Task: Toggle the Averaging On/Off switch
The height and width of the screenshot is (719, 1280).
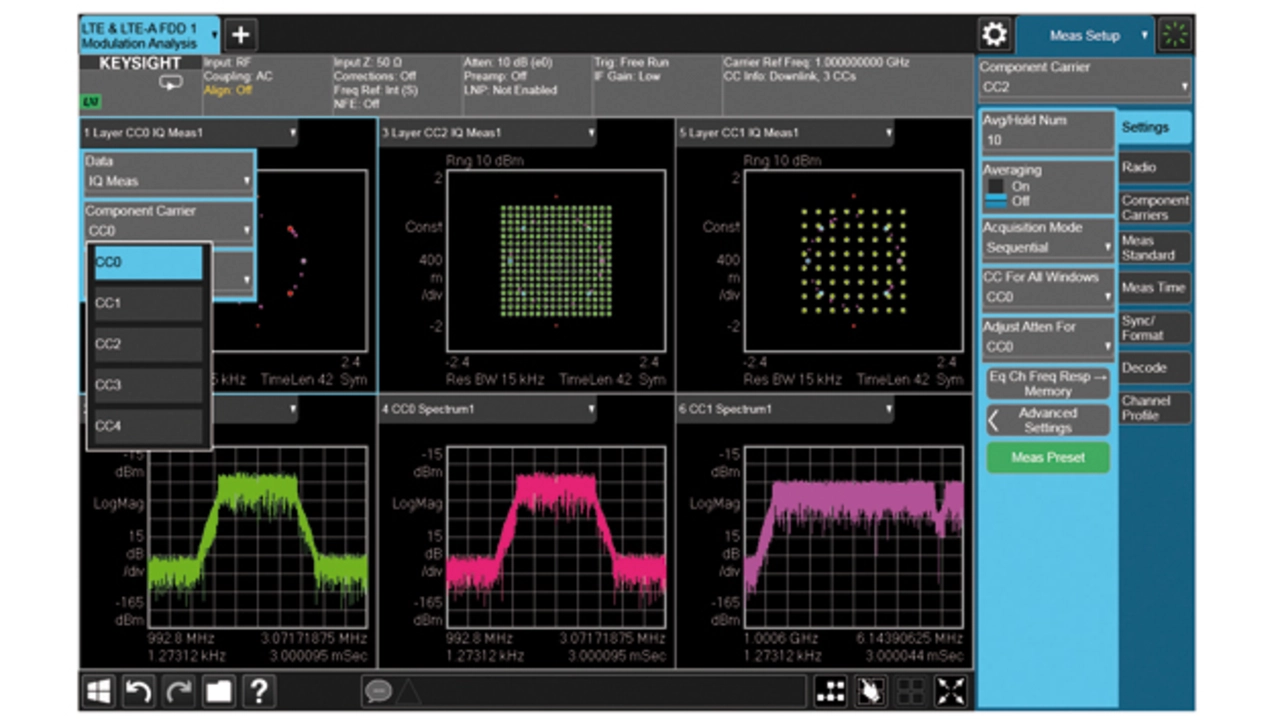Action: (996, 193)
